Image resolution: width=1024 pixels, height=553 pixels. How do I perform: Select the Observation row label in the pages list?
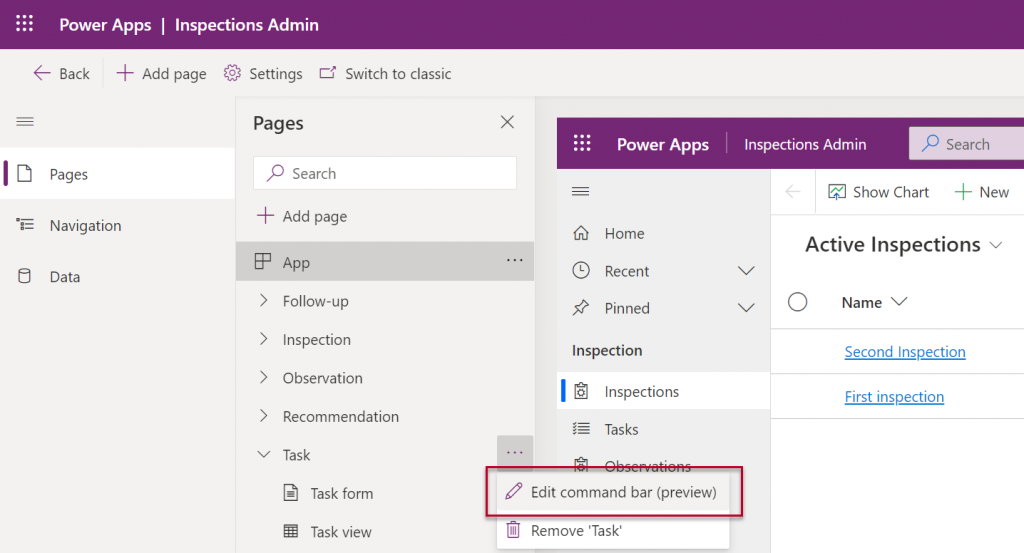pyautogui.click(x=323, y=378)
